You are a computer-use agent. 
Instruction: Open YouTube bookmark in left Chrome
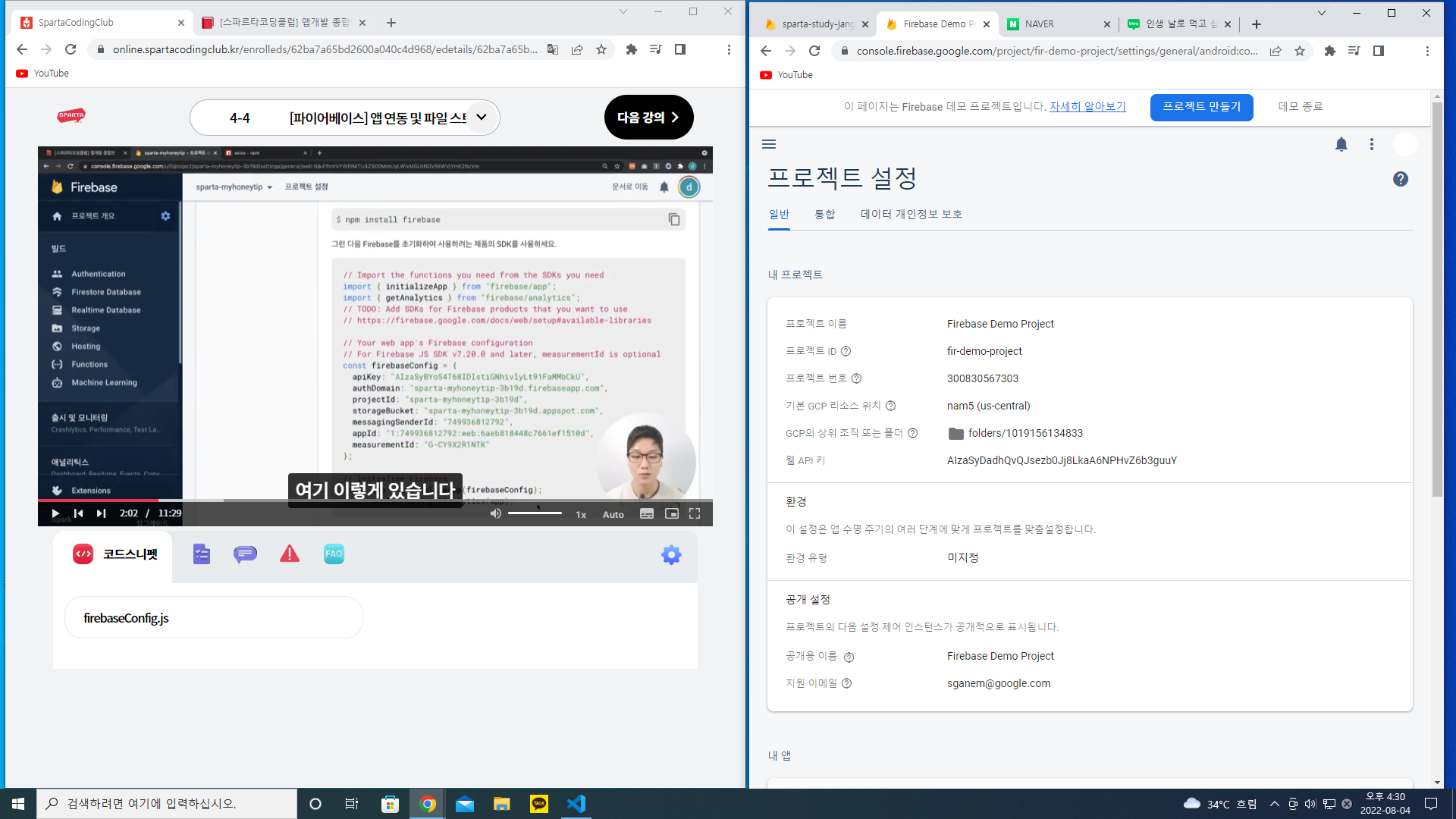tap(42, 74)
